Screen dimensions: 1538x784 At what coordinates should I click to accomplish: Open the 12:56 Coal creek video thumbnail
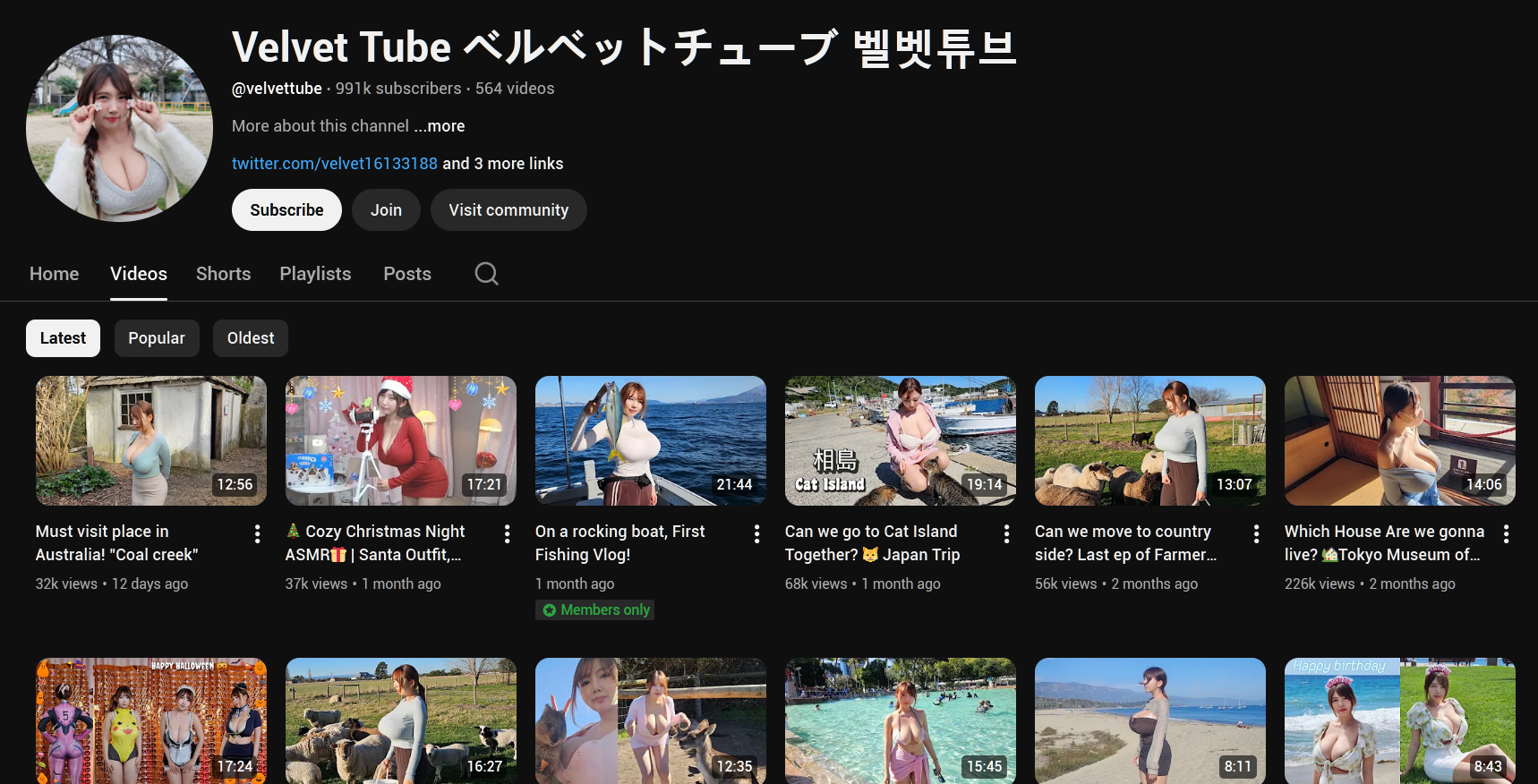pos(151,440)
